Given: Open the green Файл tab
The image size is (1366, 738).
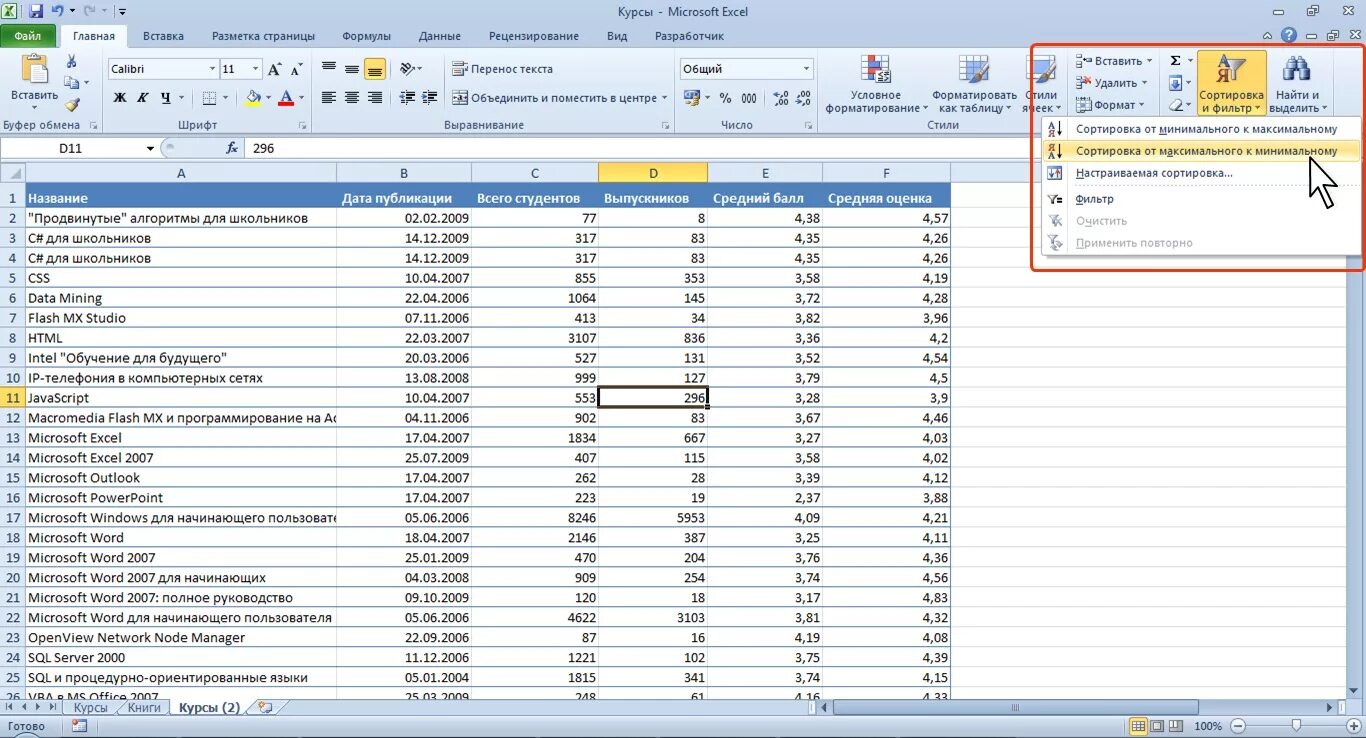Looking at the screenshot, I should tap(28, 36).
